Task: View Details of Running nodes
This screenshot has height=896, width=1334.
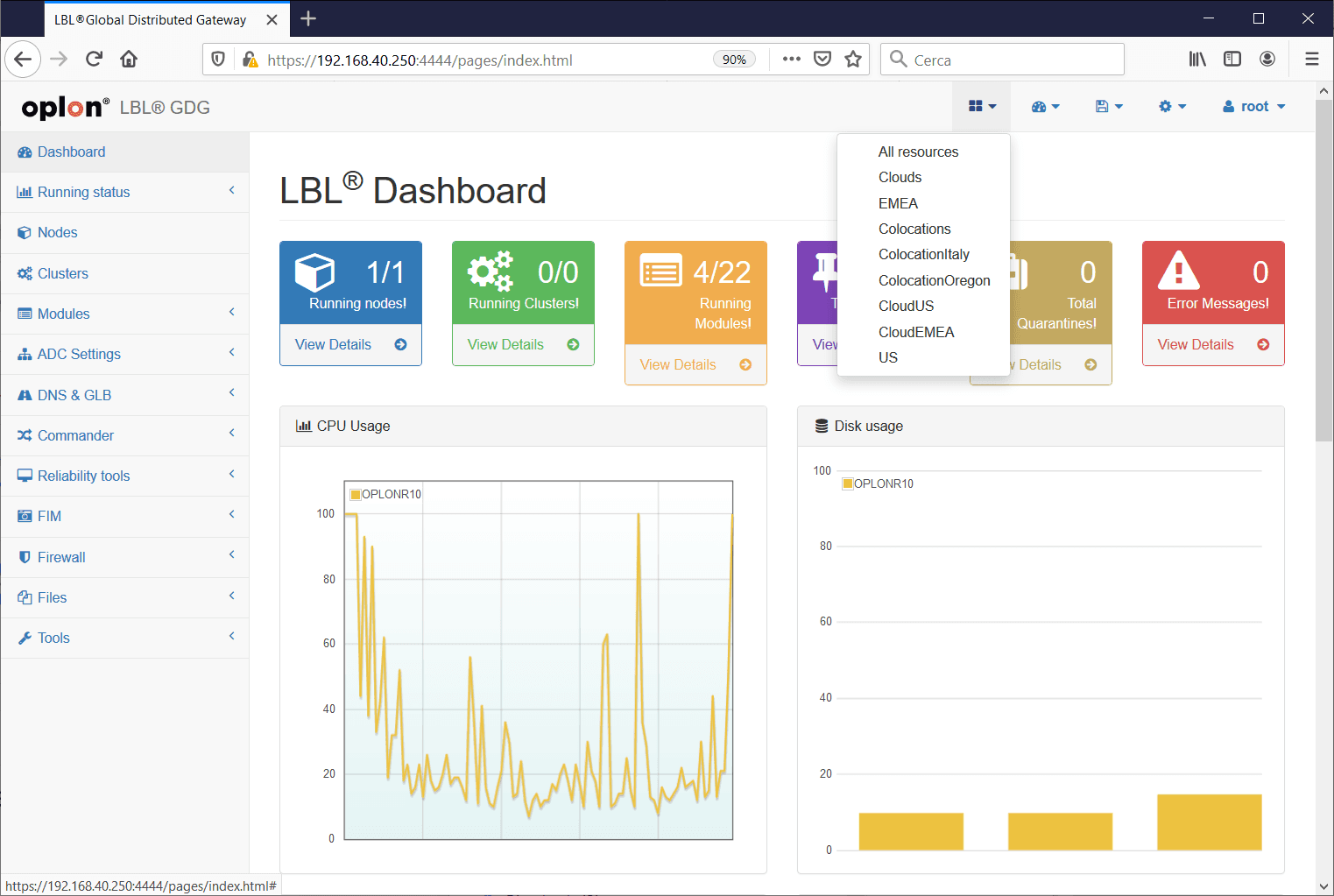Action: point(350,344)
